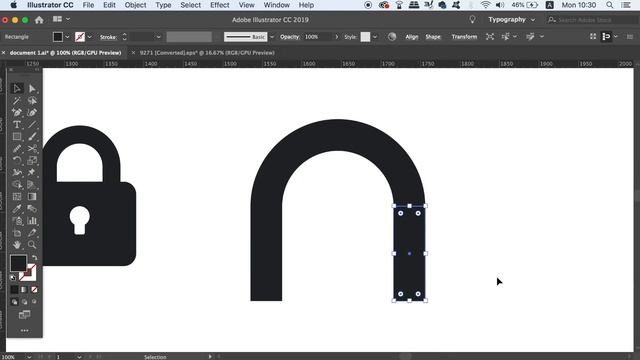Reset to default fill and stroke
The width and height of the screenshot is (640, 360).
pos(13,278)
